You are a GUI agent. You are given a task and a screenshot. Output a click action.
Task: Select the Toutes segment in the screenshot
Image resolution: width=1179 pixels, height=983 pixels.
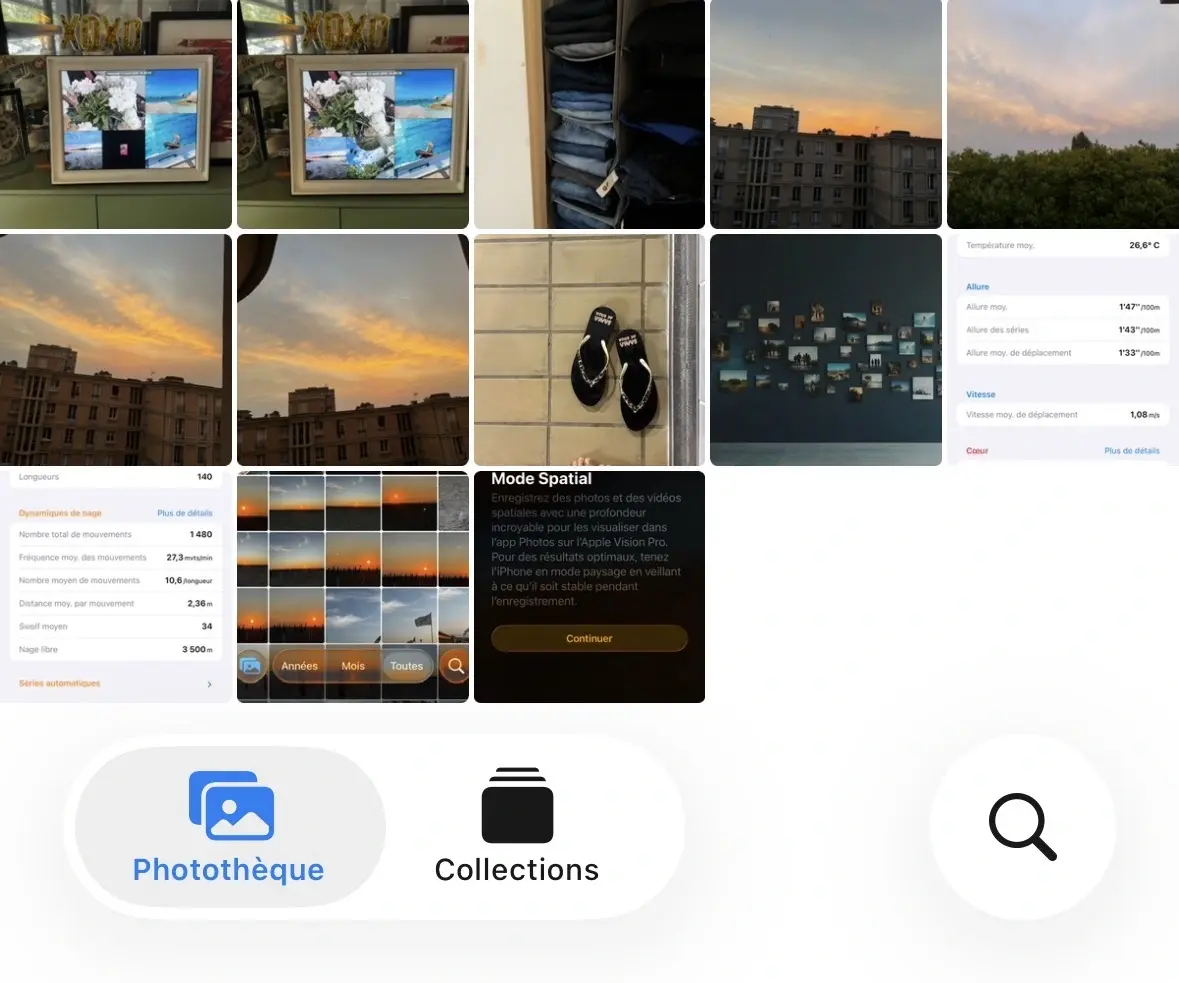pyautogui.click(x=406, y=665)
